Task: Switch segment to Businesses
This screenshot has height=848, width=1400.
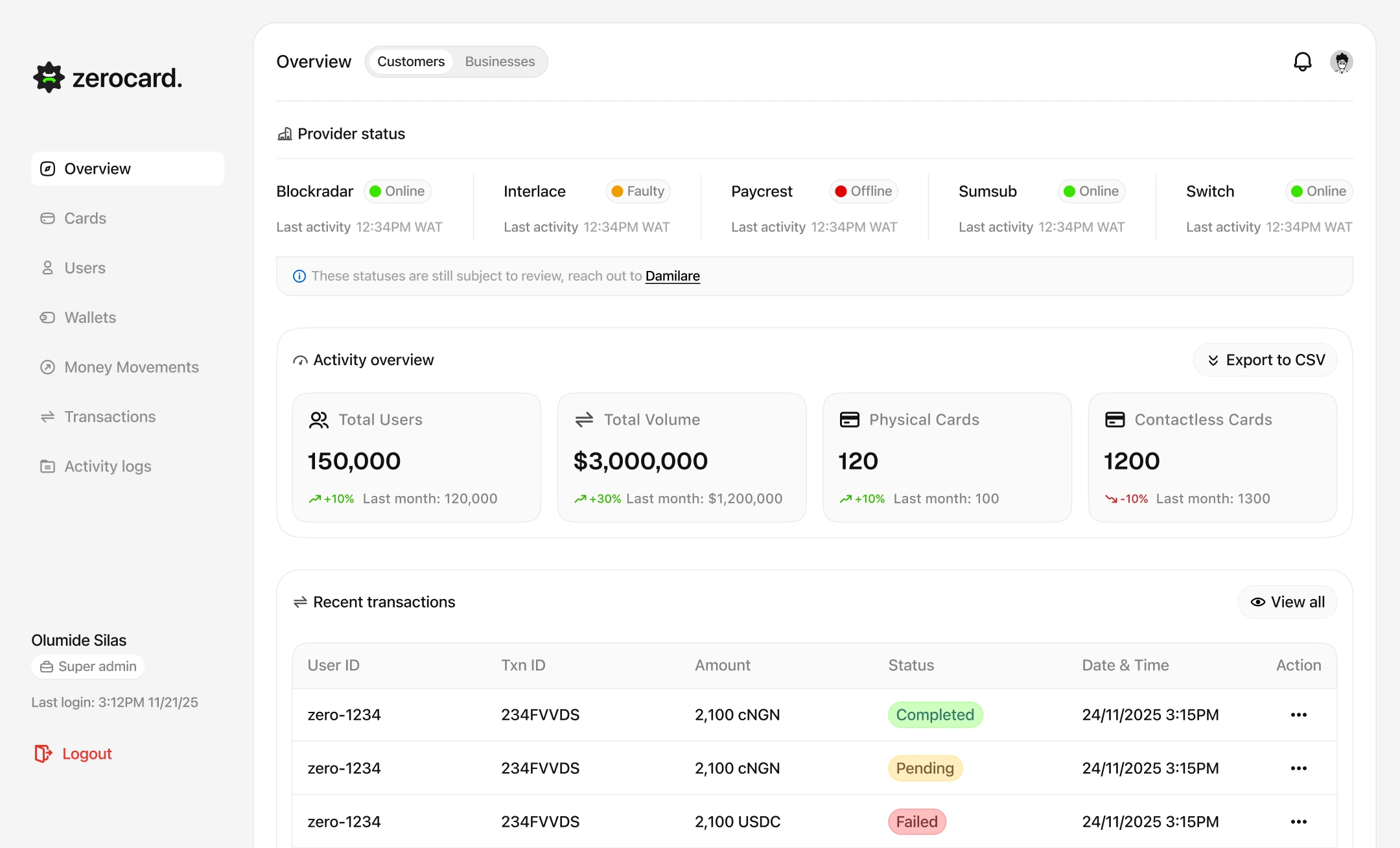Action: 500,62
